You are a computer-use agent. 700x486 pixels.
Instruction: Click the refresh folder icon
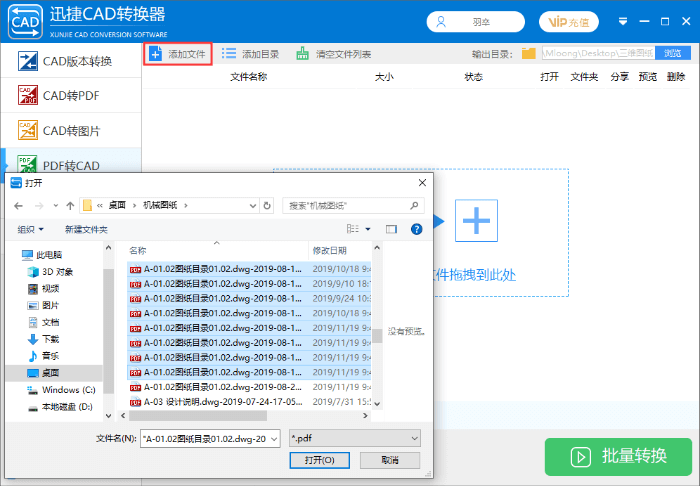point(267,206)
